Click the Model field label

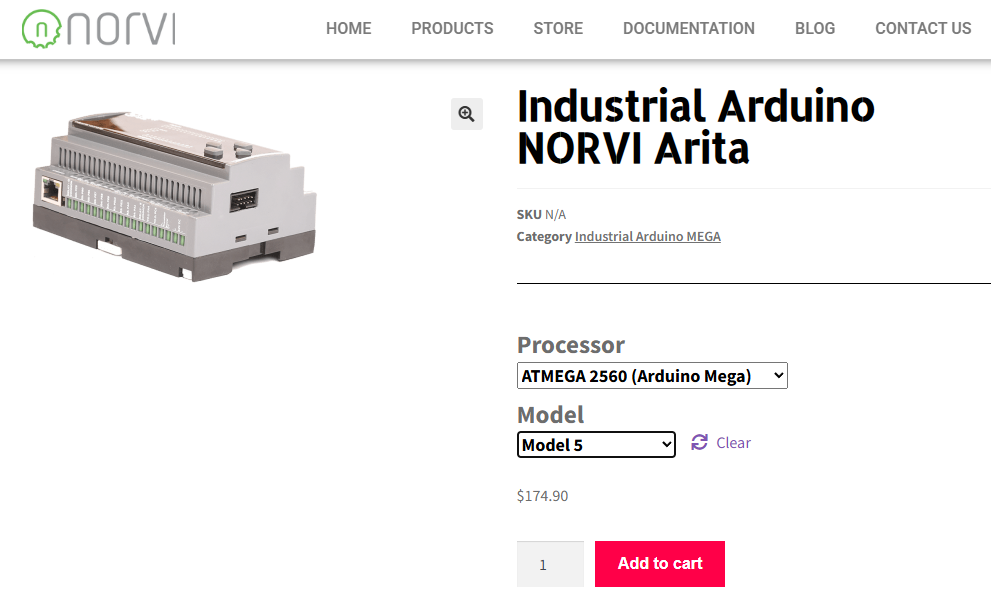550,414
